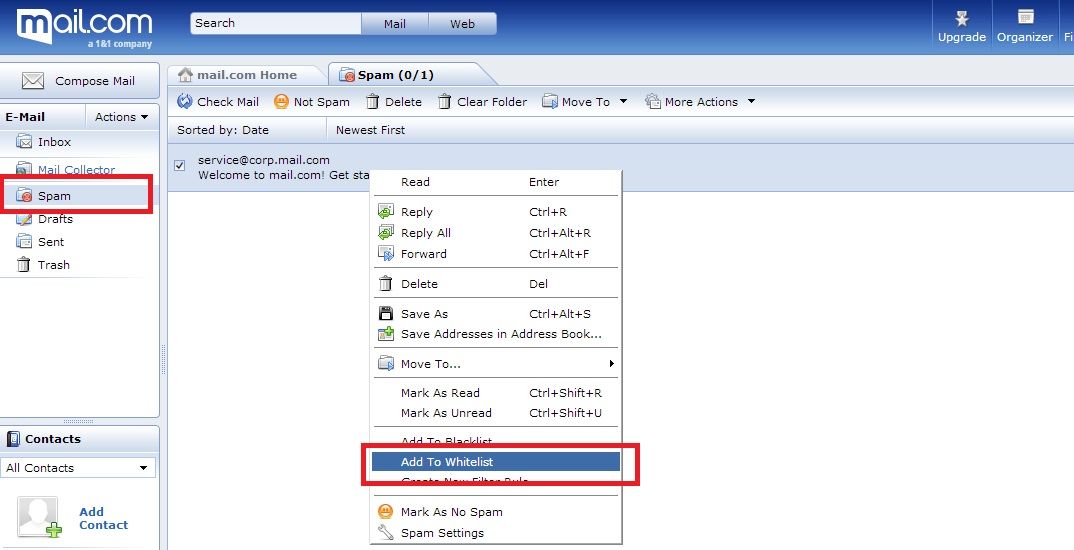Screen dimensions: 1074x550
Task: Select Read from the context menu
Action: (x=496, y=182)
